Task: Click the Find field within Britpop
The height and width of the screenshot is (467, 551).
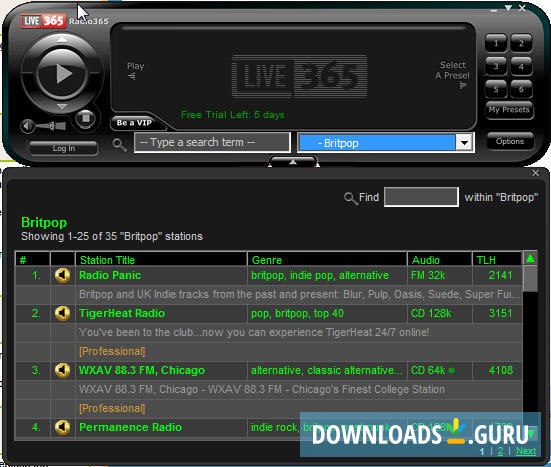Action: tap(421, 197)
